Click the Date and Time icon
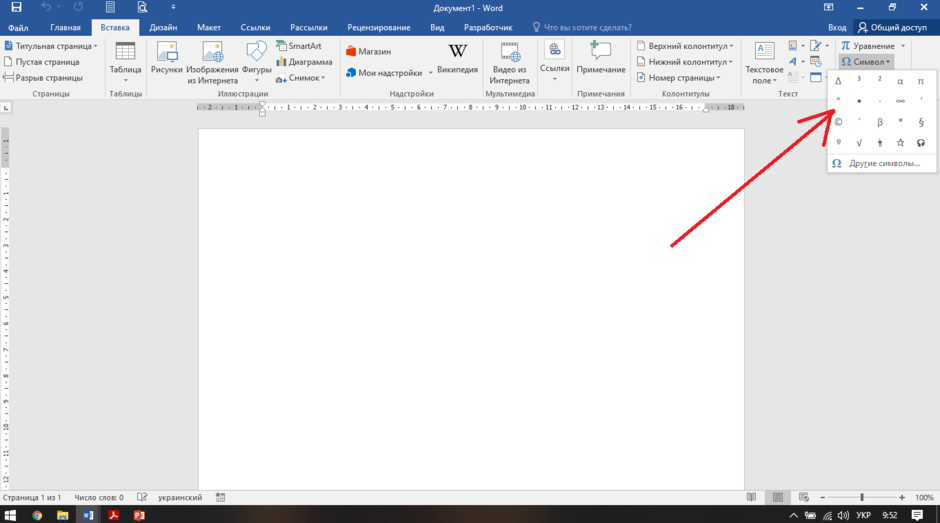940x523 pixels. tap(816, 62)
